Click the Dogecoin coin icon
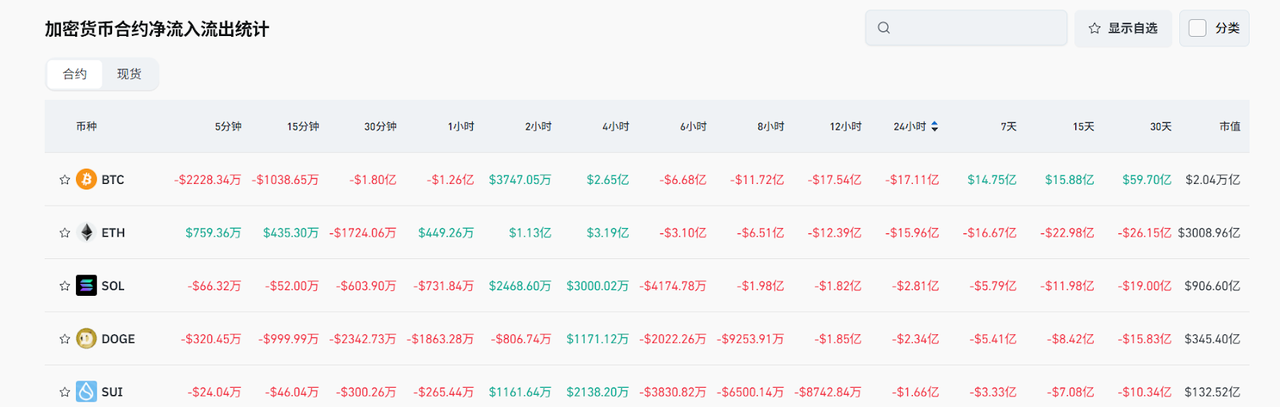This screenshot has height=407, width=1280. click(x=86, y=339)
